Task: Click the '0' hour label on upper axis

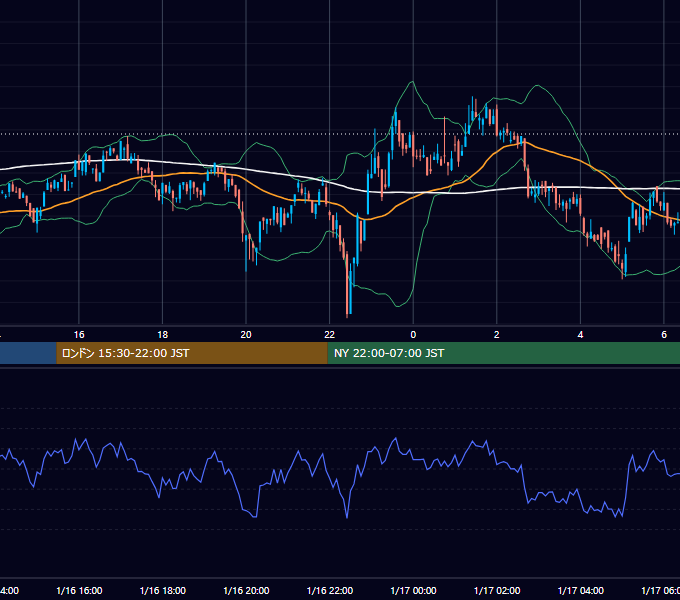Action: click(413, 335)
